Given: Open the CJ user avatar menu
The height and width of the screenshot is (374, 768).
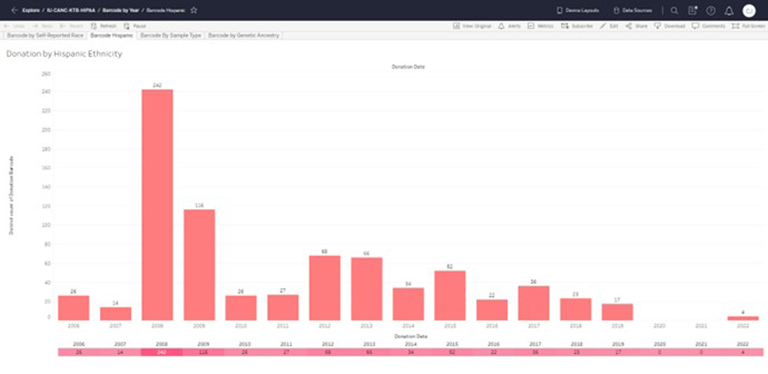Looking at the screenshot, I should 749,10.
